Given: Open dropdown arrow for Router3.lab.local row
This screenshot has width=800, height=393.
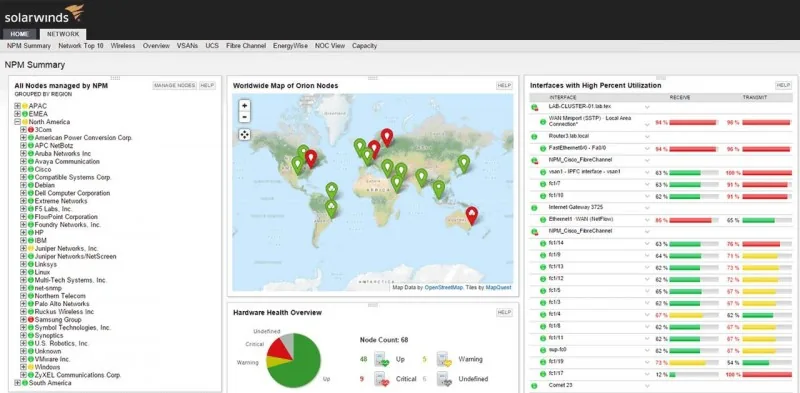Looking at the screenshot, I should 647,137.
